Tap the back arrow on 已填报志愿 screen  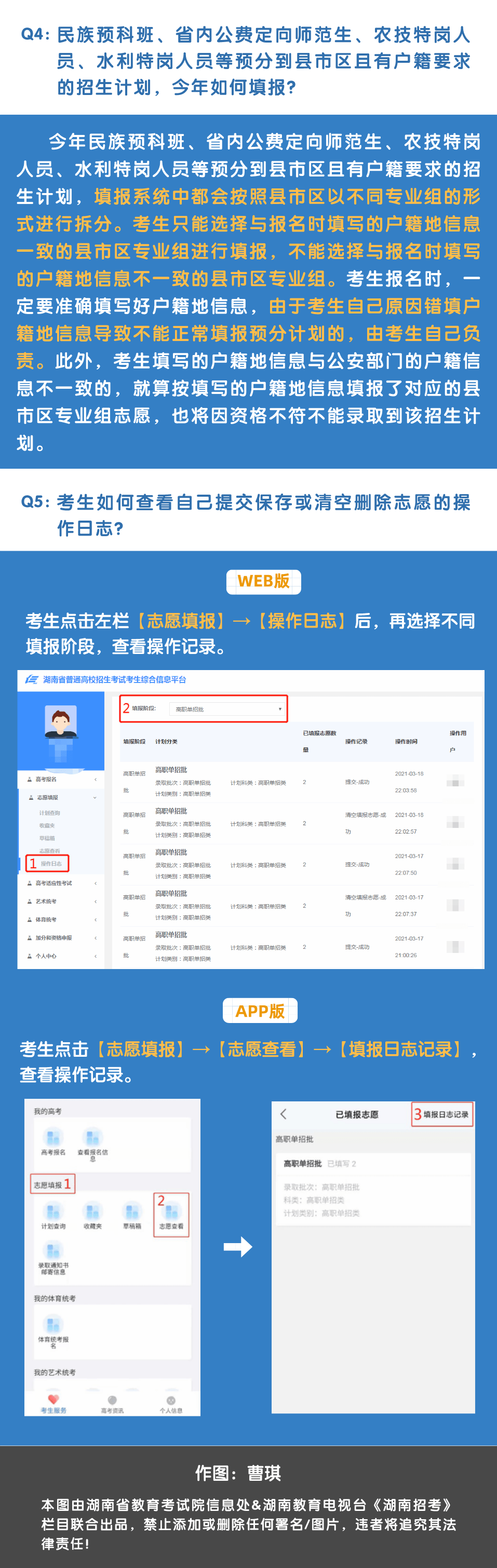tap(283, 1114)
